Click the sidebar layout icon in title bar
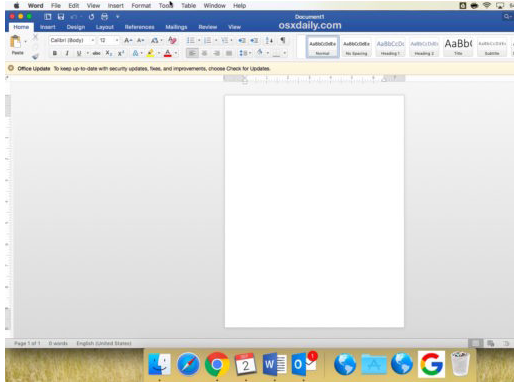Image resolution: width=514 pixels, height=387 pixels. [x=48, y=17]
